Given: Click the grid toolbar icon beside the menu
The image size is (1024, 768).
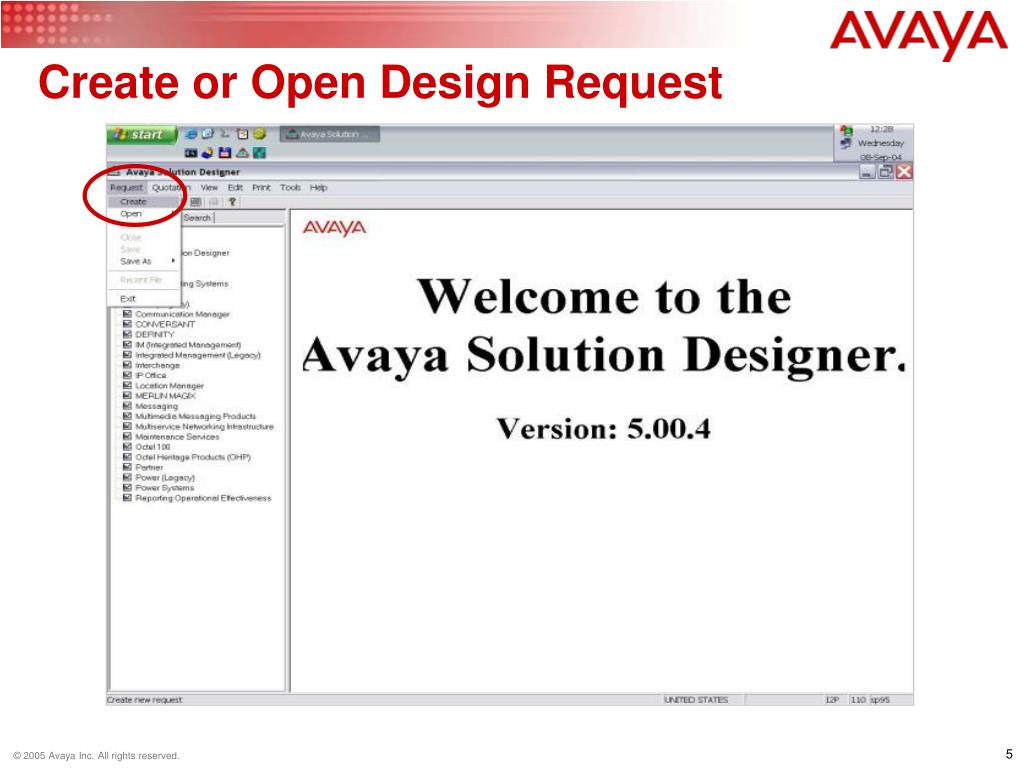Looking at the screenshot, I should (x=195, y=202).
